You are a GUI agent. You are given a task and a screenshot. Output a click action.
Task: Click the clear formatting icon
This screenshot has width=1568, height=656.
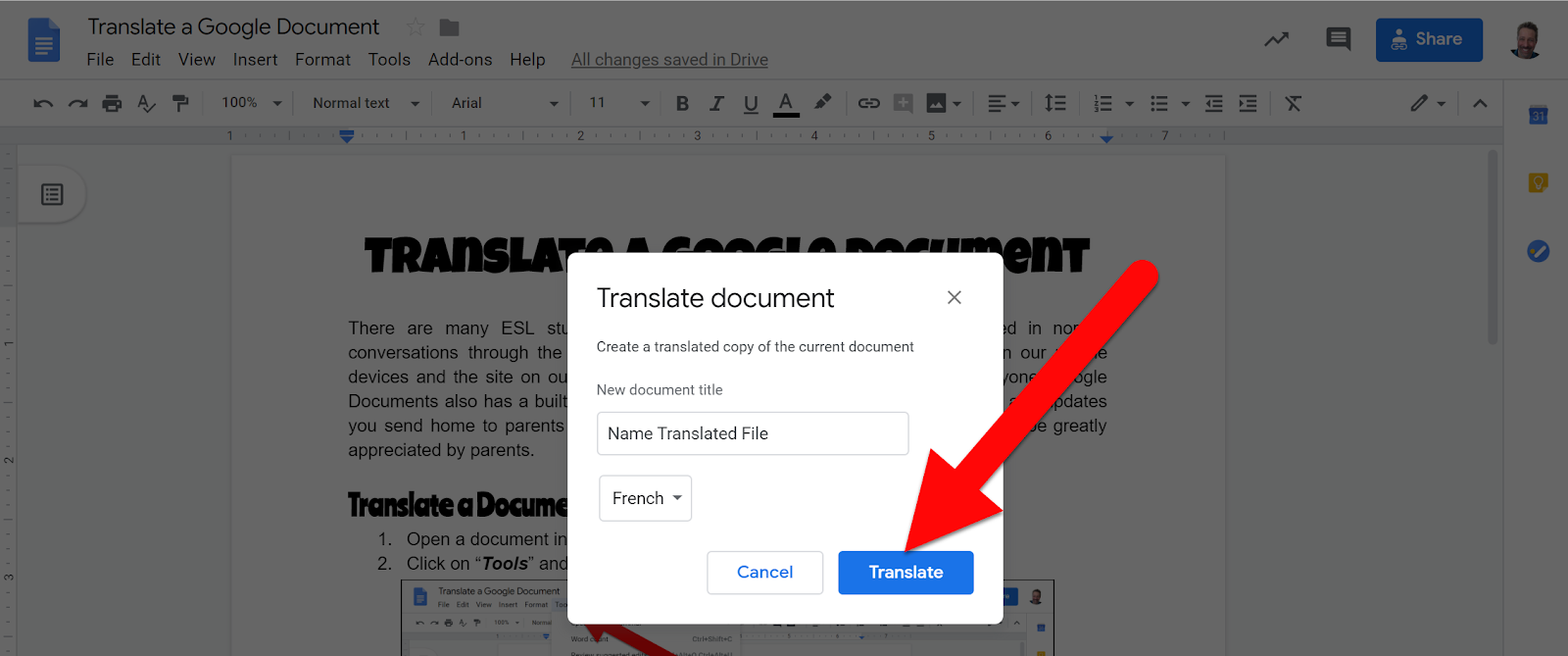click(x=1294, y=103)
